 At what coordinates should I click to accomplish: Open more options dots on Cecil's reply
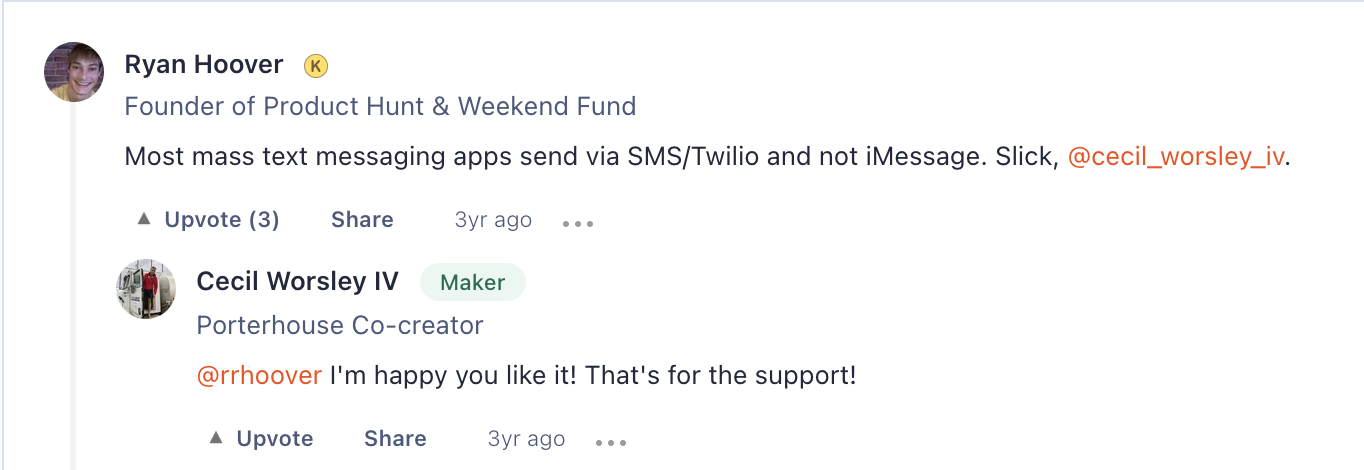(611, 442)
